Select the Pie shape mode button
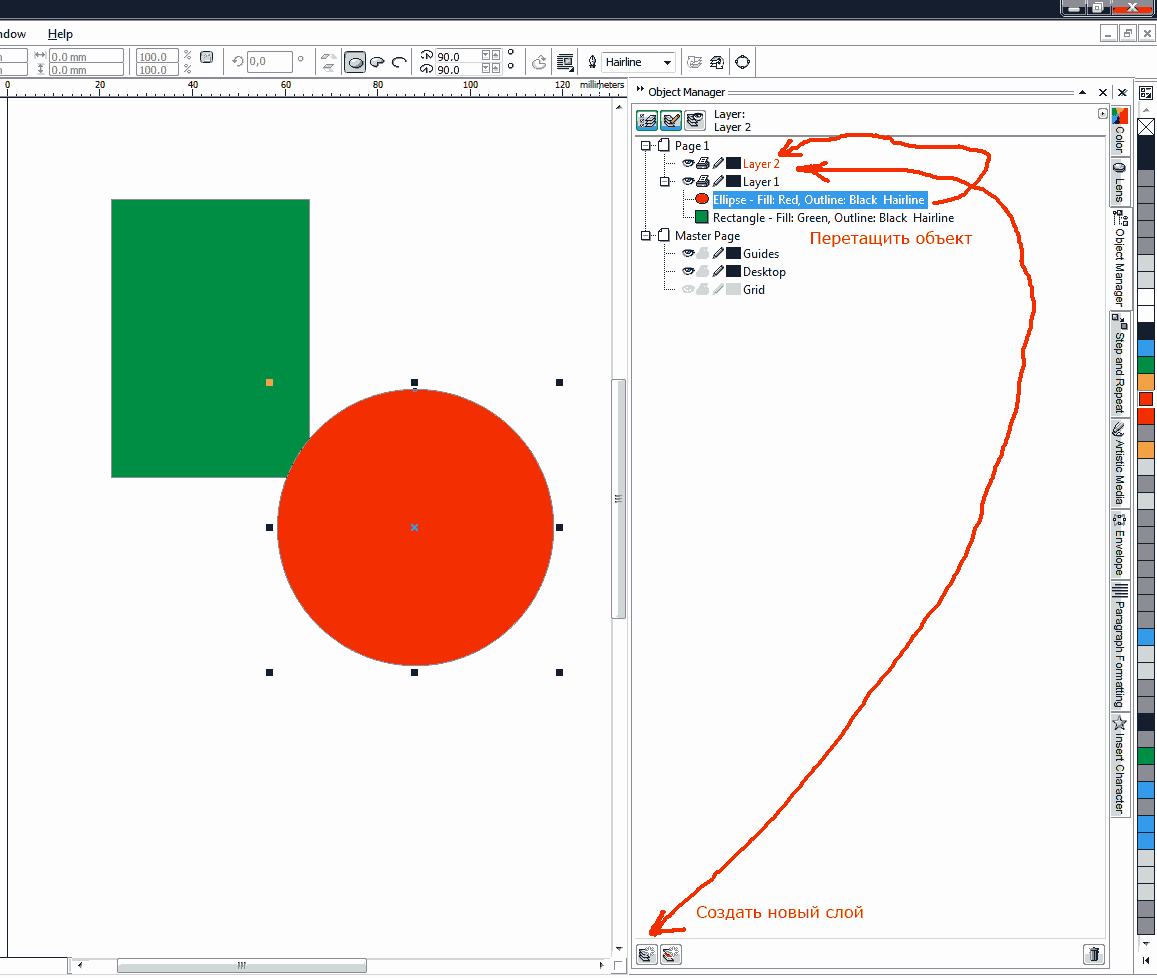Viewport: 1157px width, 978px height. coord(377,62)
